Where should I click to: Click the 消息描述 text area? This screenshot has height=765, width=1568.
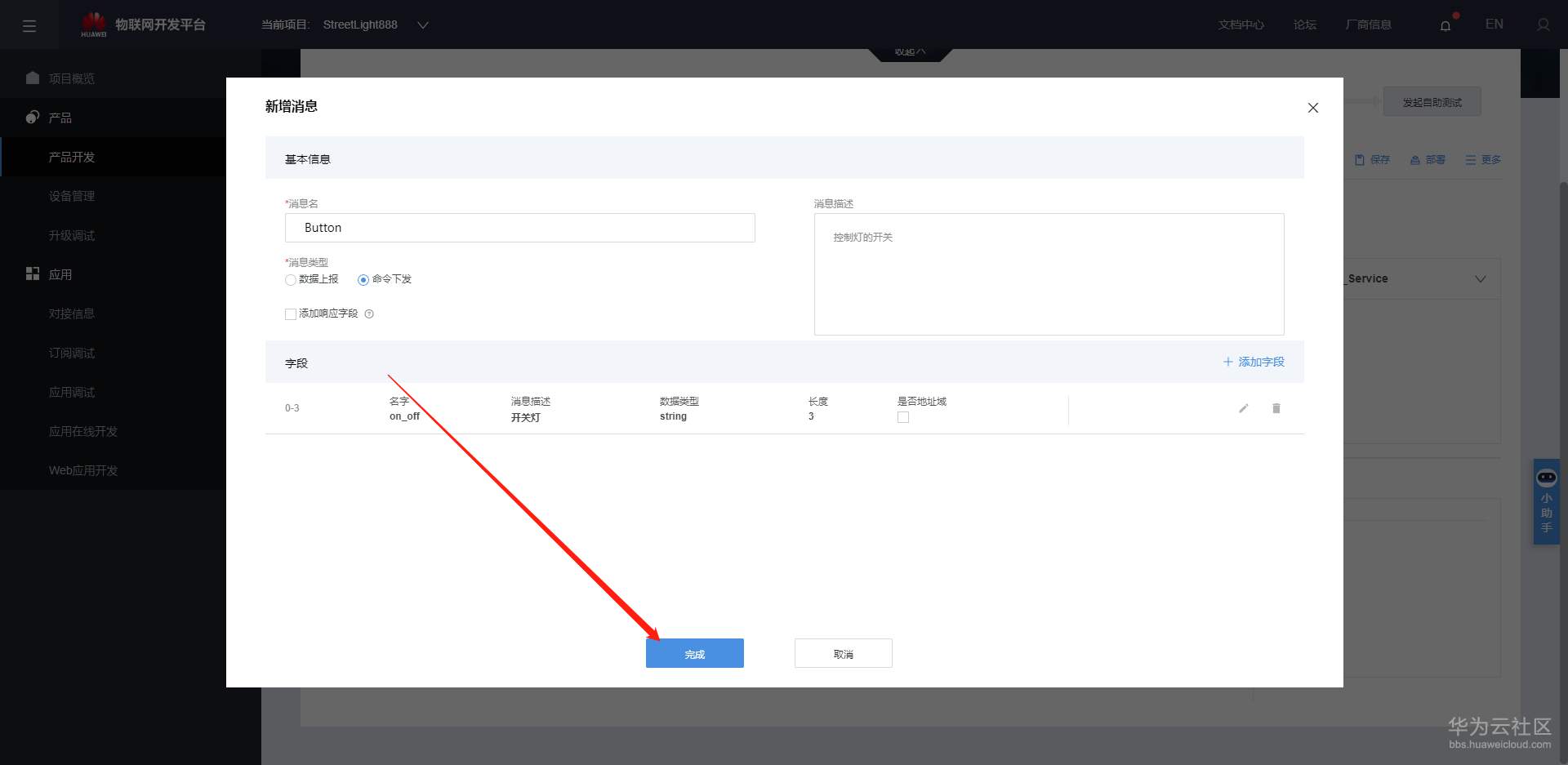(x=1049, y=274)
